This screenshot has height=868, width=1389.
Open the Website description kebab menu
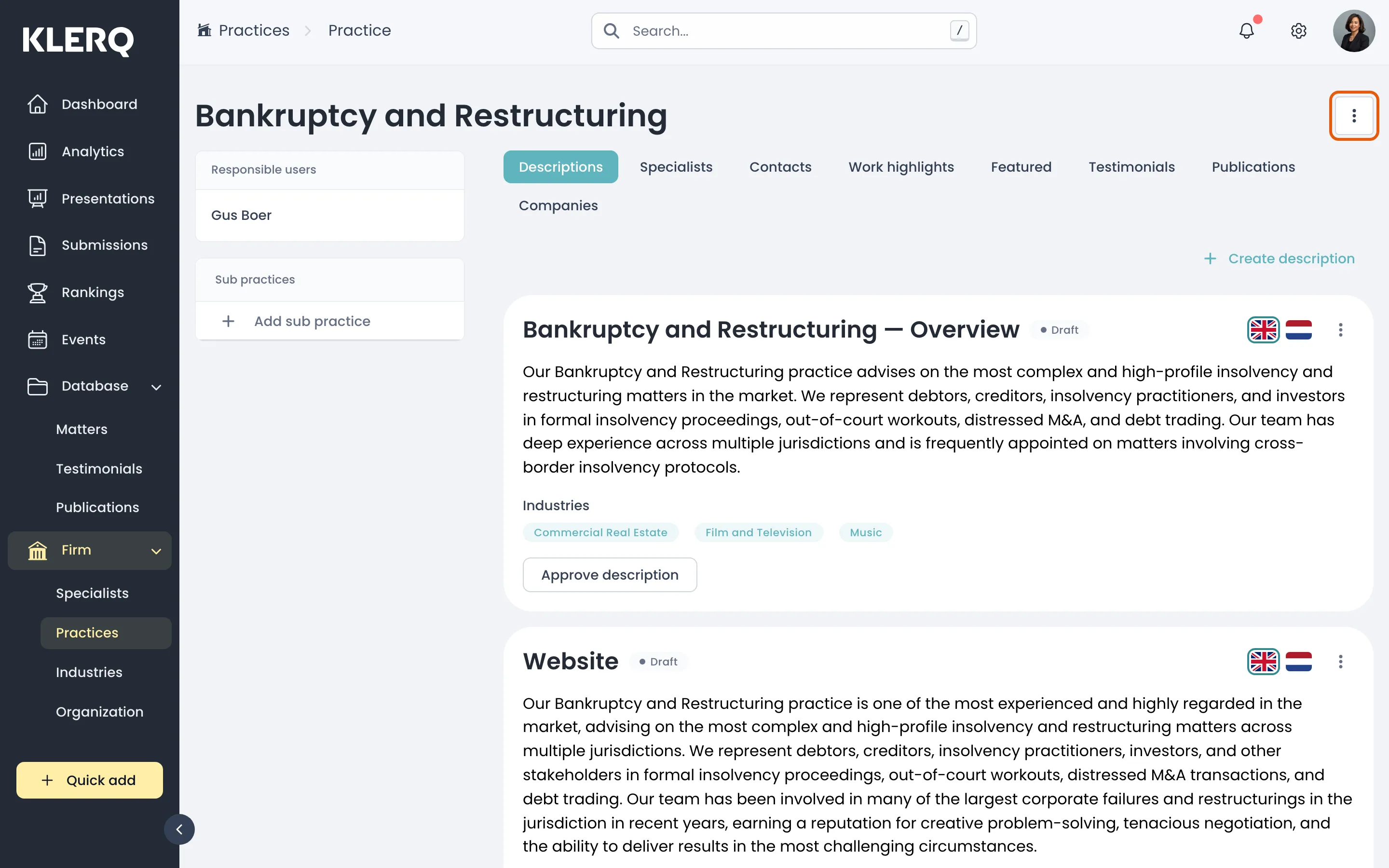click(1340, 662)
